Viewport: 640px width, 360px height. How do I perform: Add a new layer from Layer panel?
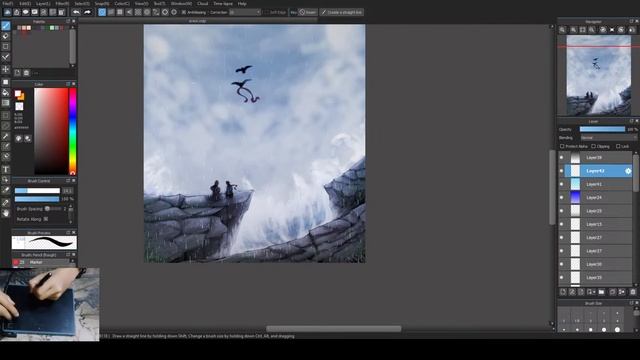pos(563,292)
